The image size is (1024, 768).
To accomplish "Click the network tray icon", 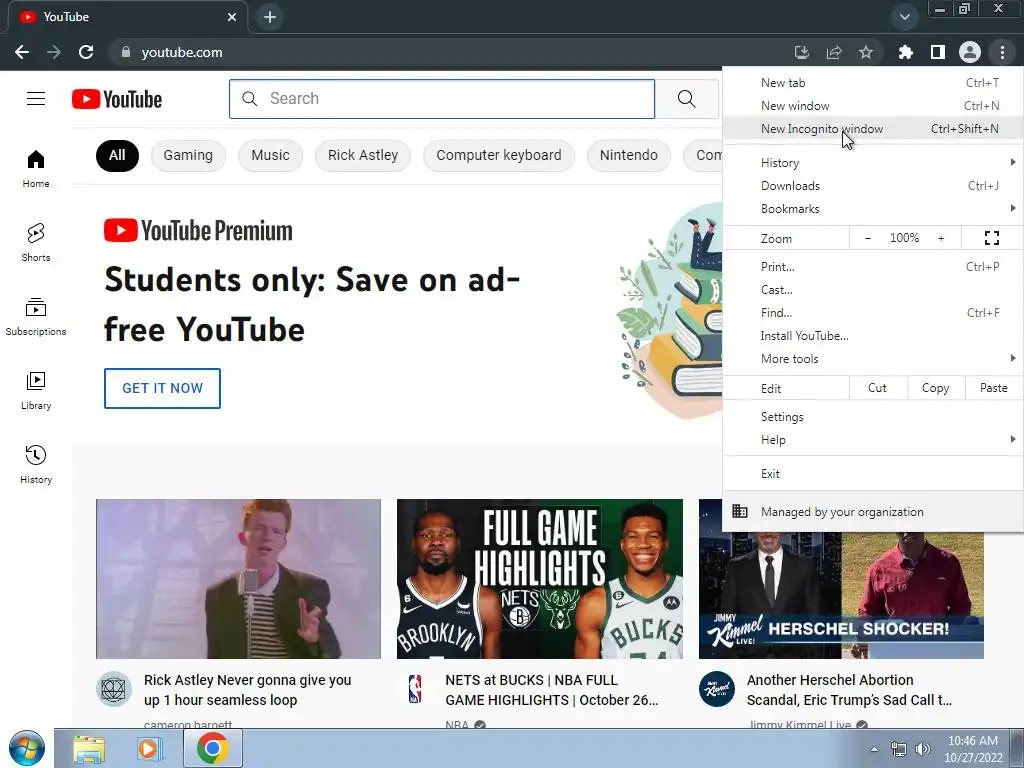I will point(899,749).
